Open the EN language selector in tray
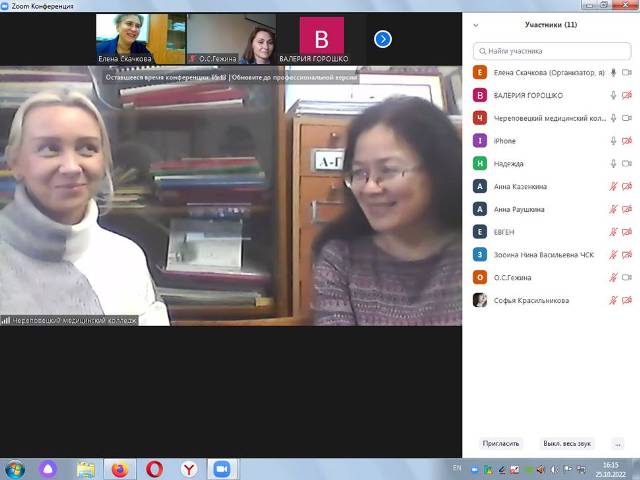The image size is (640, 480). coord(457,468)
